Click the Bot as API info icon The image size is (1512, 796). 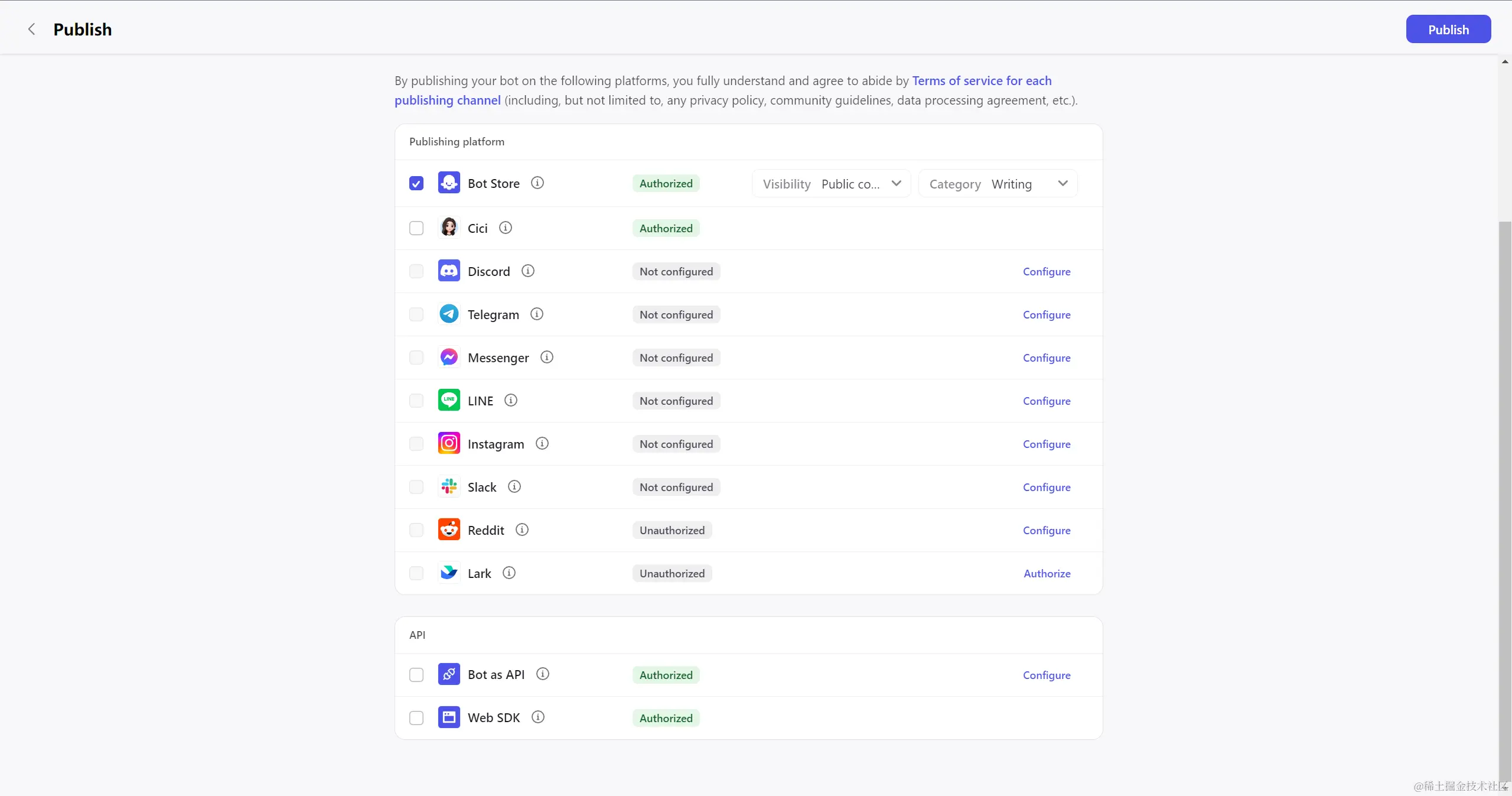click(542, 674)
